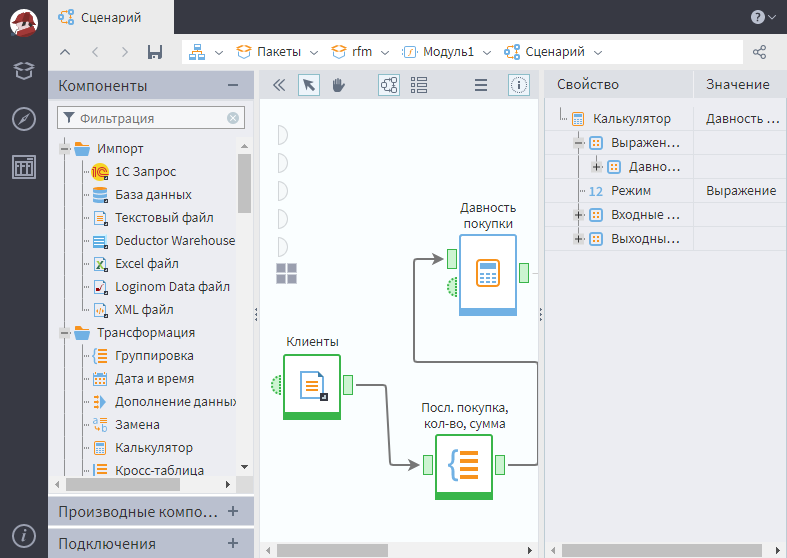Select the Давность покупки calculator node
This screenshot has width=787, height=558.
(488, 275)
